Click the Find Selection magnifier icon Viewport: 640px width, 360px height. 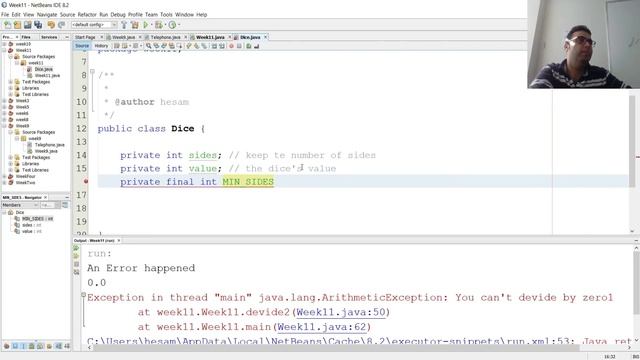149,46
